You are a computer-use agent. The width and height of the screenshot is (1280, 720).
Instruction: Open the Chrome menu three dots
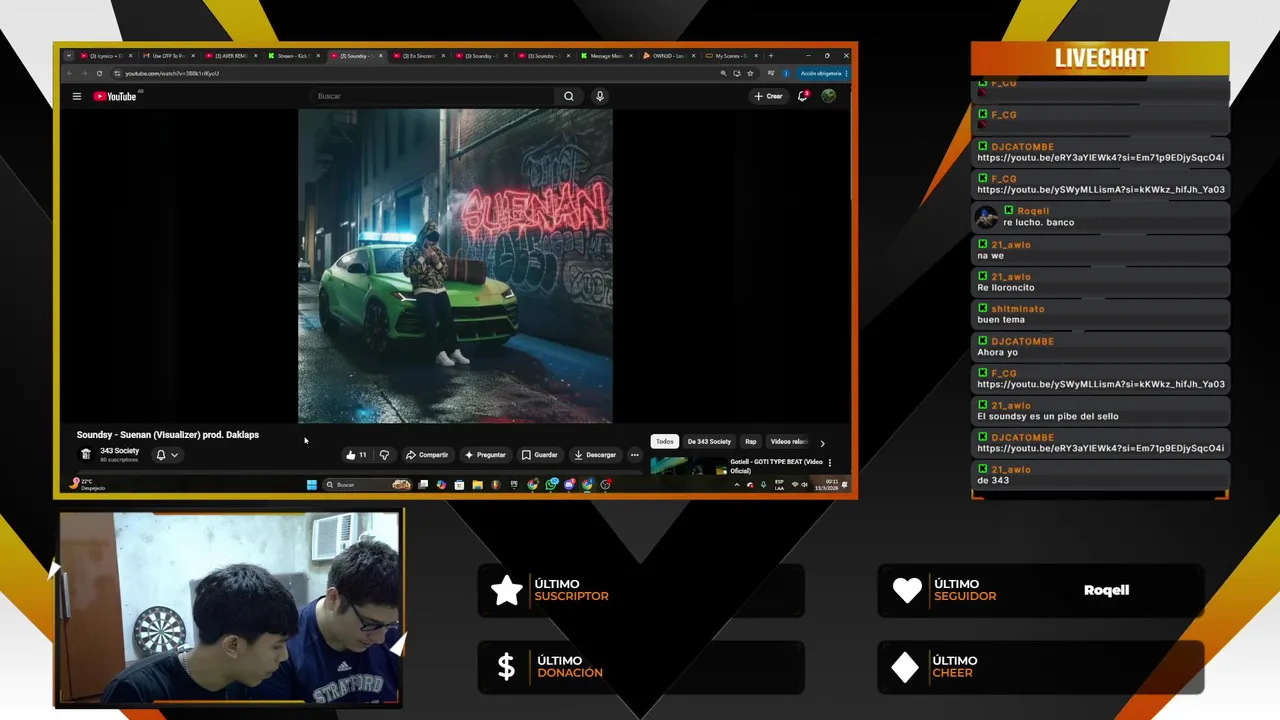[846, 73]
